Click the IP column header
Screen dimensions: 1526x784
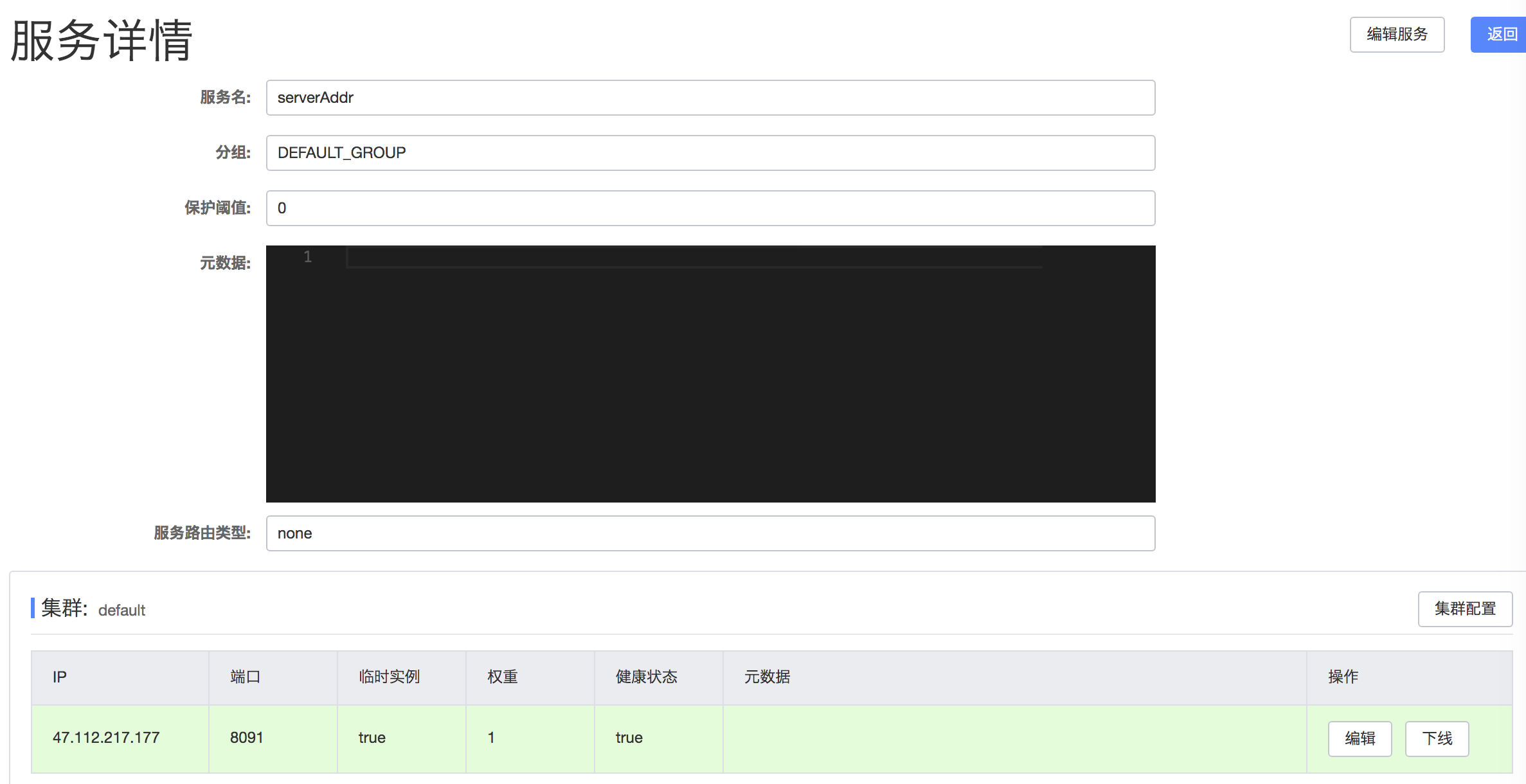point(60,677)
